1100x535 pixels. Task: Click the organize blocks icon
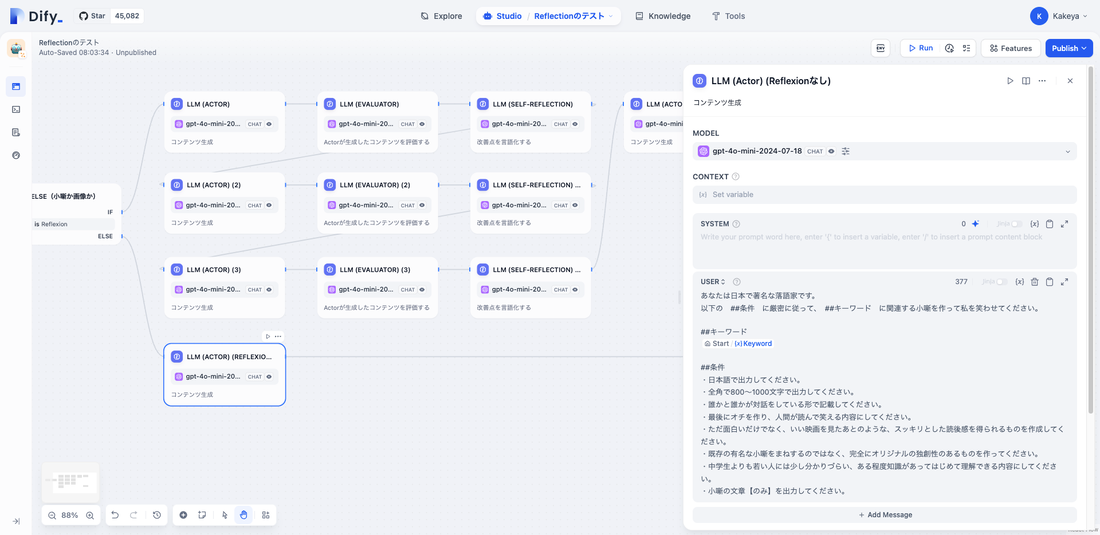point(266,515)
